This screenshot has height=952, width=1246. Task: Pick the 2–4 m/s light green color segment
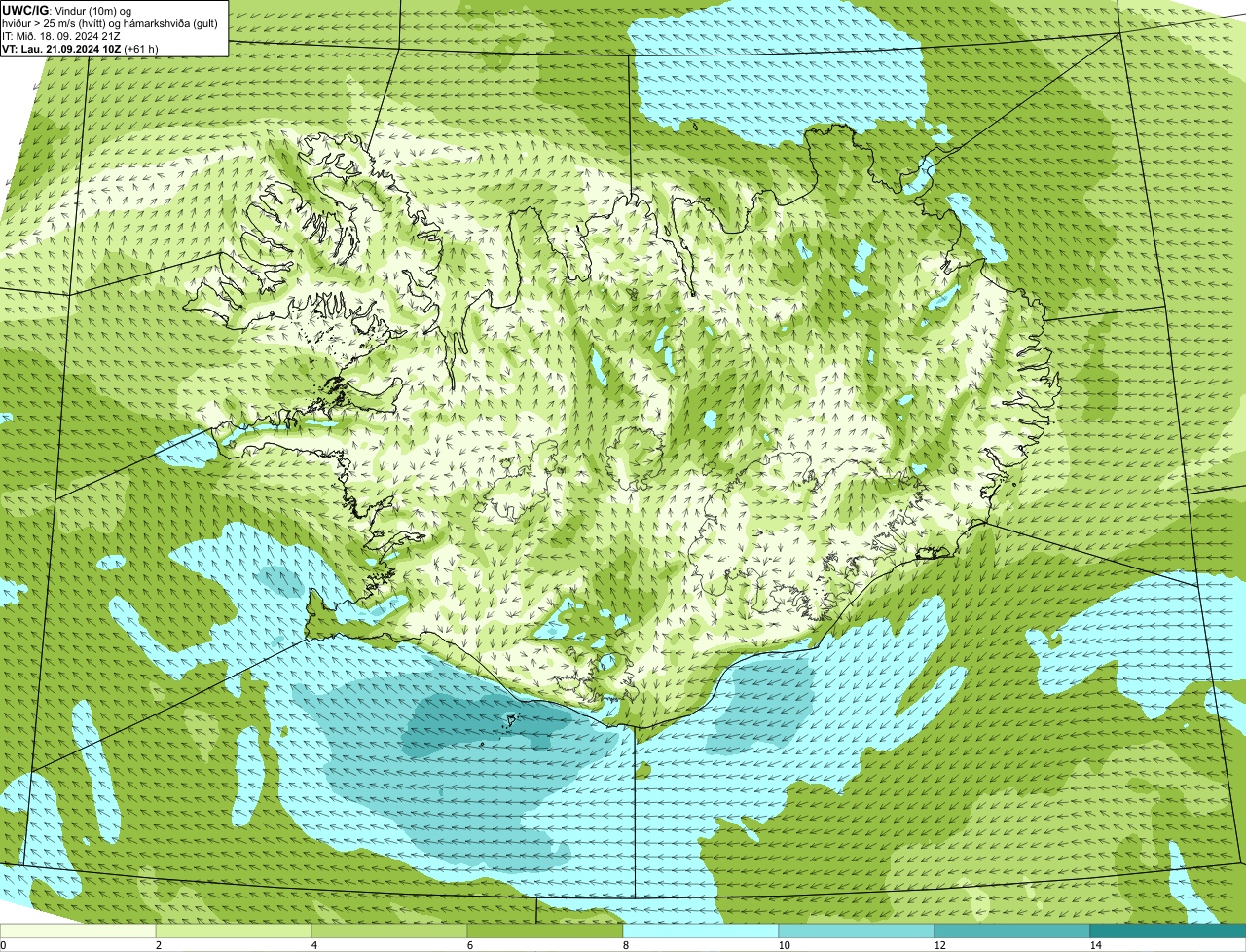coord(234,931)
